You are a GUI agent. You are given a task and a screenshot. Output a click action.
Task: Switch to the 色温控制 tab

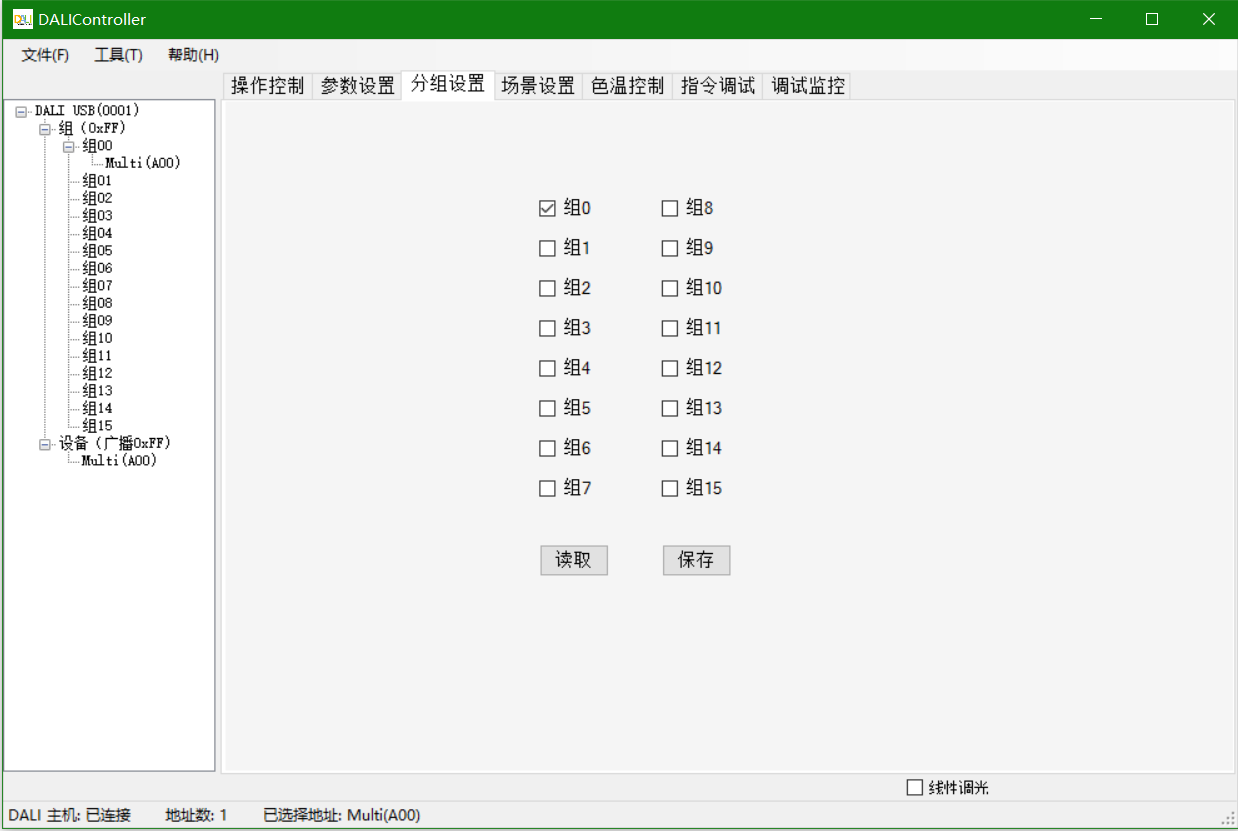[627, 86]
